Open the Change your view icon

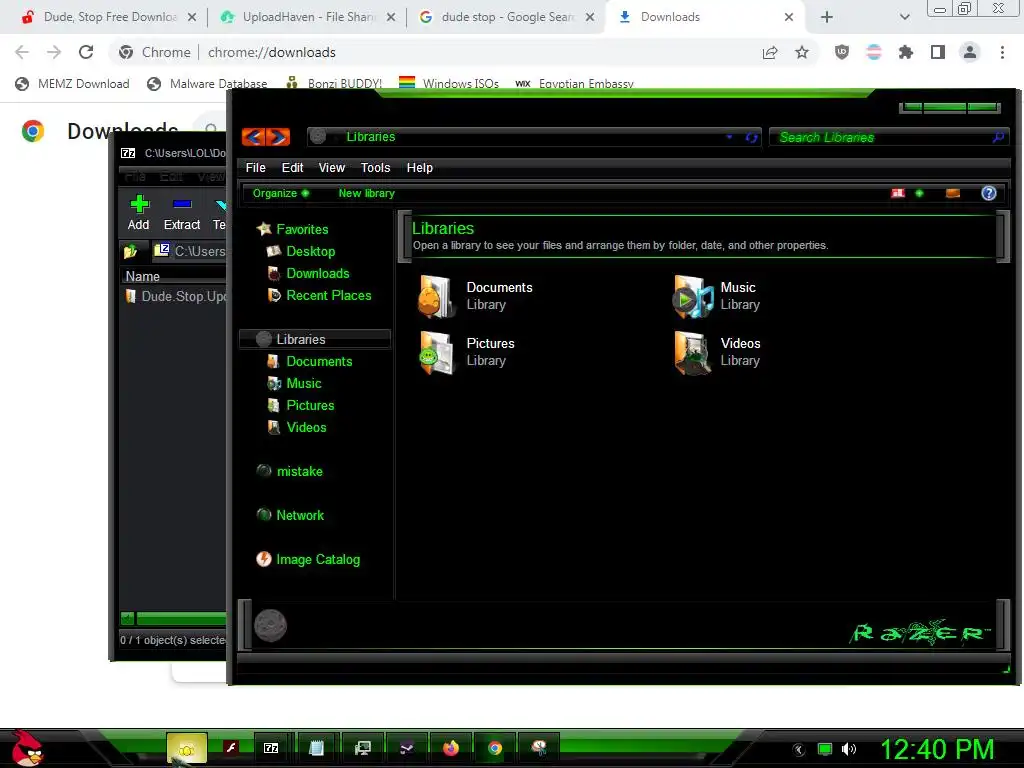point(898,193)
